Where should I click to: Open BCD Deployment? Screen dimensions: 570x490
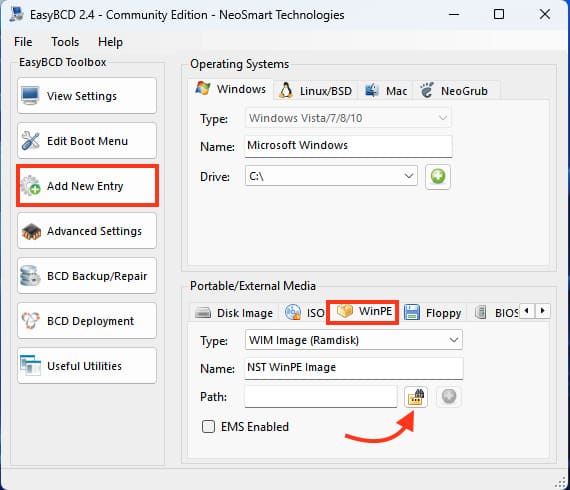[x=87, y=321]
